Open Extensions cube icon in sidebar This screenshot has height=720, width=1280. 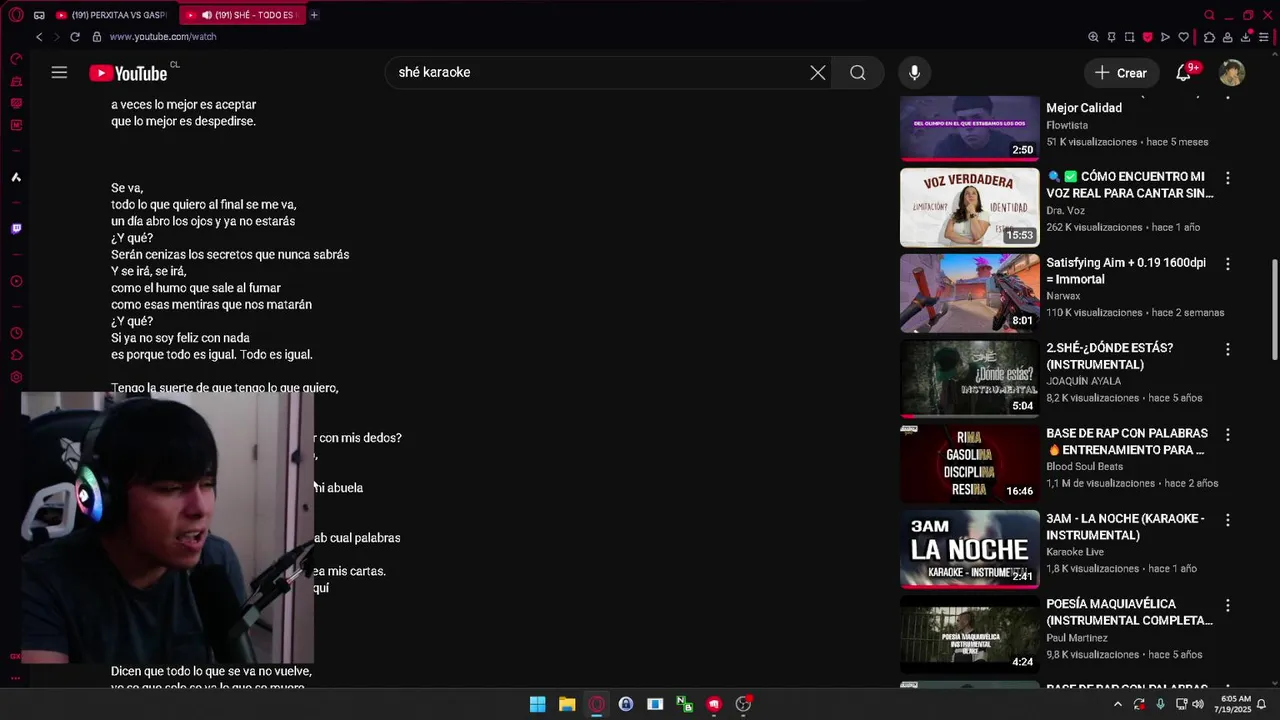click(16, 355)
